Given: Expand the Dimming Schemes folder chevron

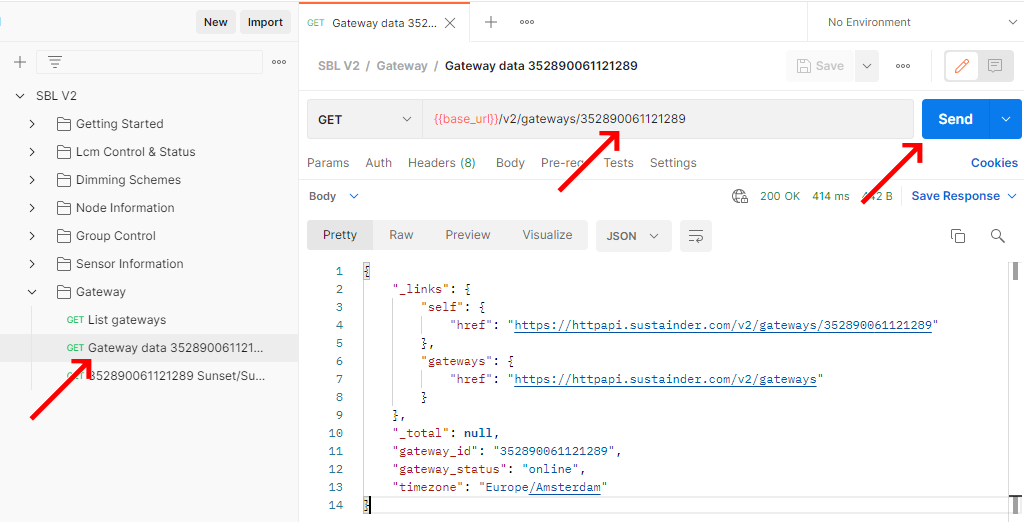Looking at the screenshot, I should coord(32,180).
